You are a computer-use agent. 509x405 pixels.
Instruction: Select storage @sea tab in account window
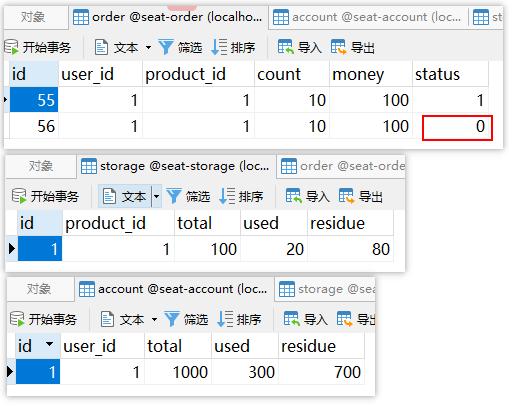(x=326, y=289)
